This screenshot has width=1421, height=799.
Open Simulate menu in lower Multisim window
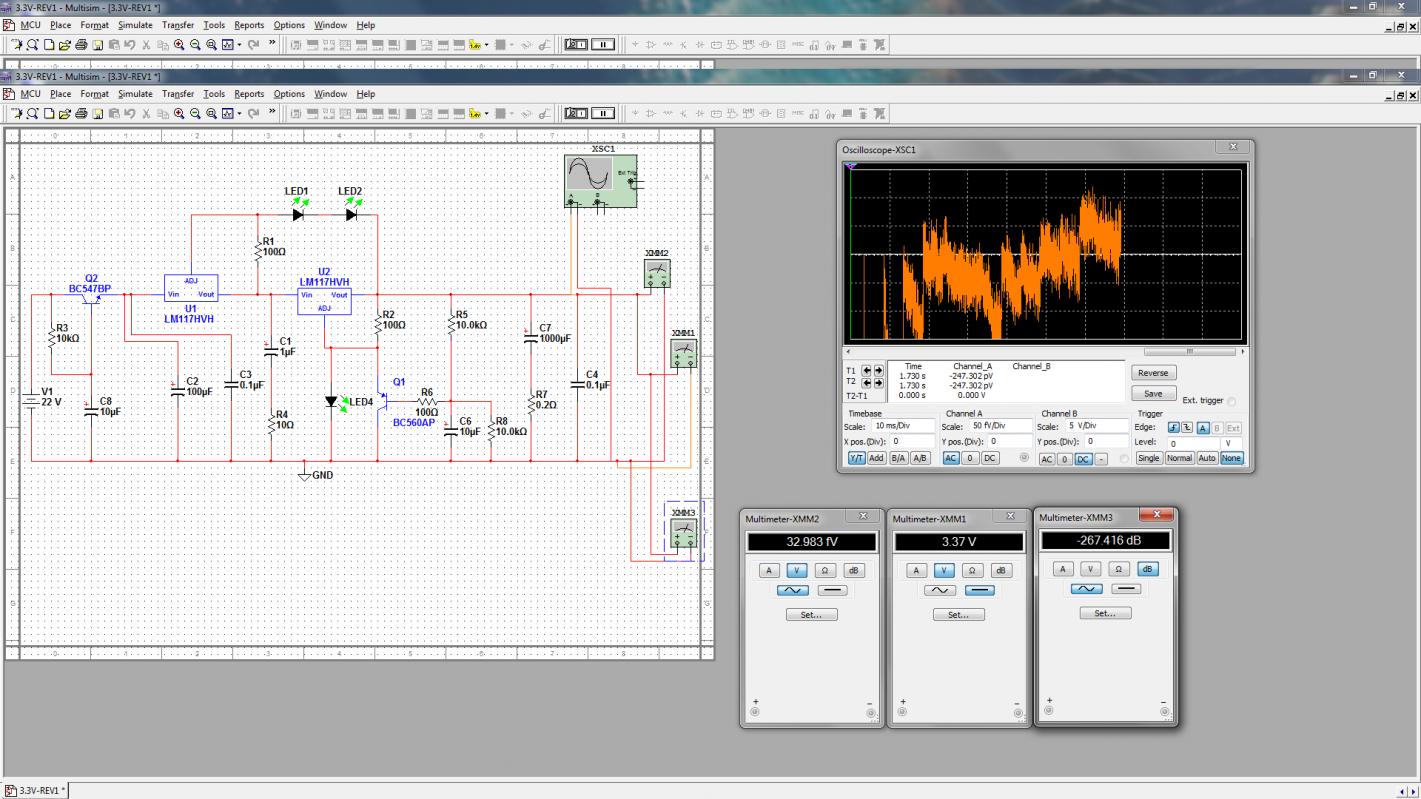(x=135, y=94)
